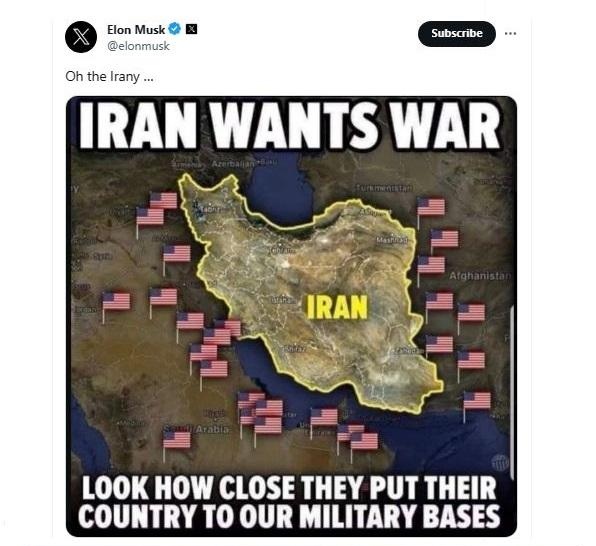Click the flag overlapping the Saudi Arabia label
Viewport: 596px width, 546px height.
[176, 441]
